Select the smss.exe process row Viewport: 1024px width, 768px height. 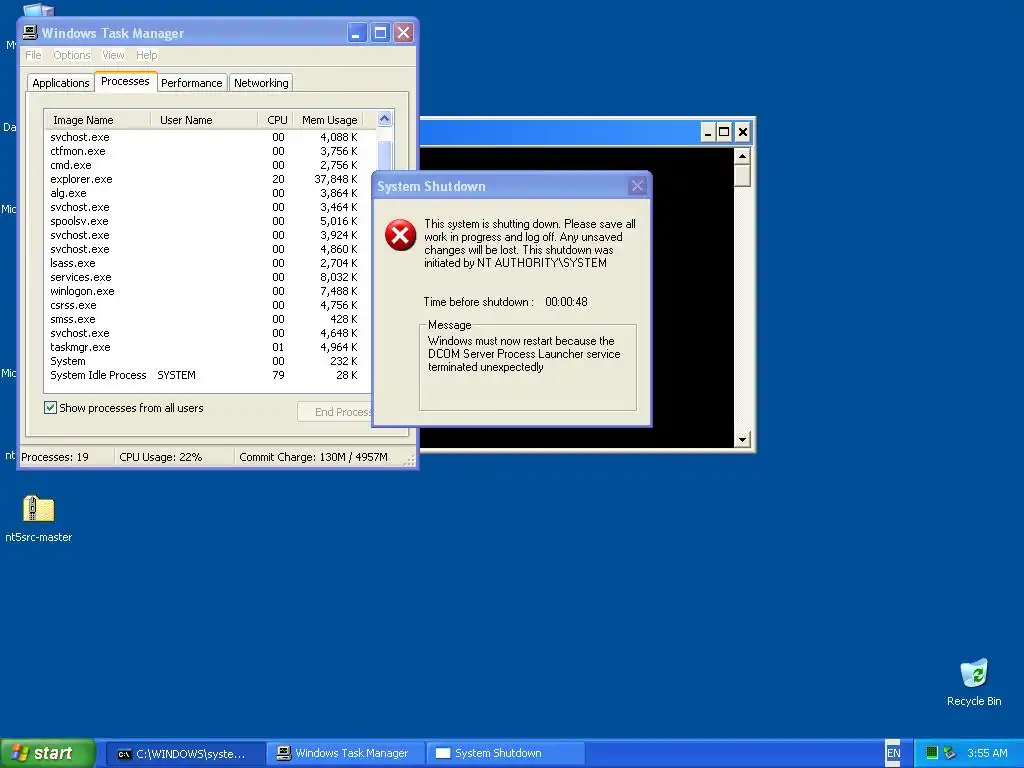[210, 319]
